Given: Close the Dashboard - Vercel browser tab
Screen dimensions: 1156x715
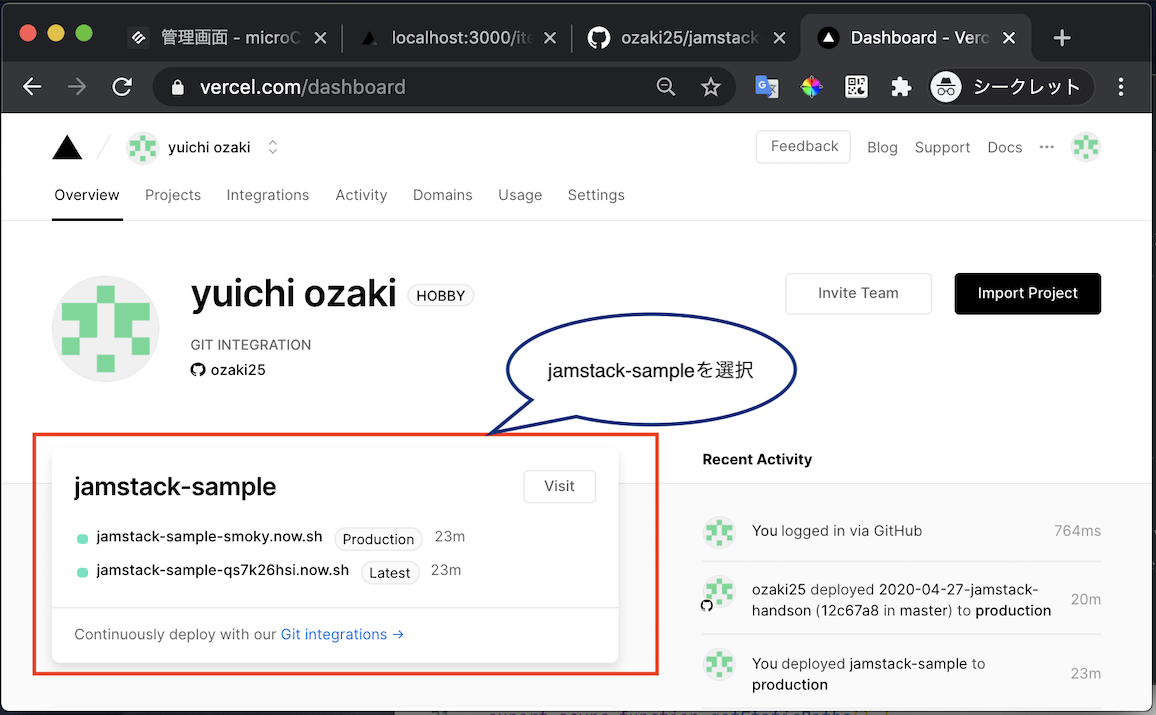Looking at the screenshot, I should (1009, 38).
